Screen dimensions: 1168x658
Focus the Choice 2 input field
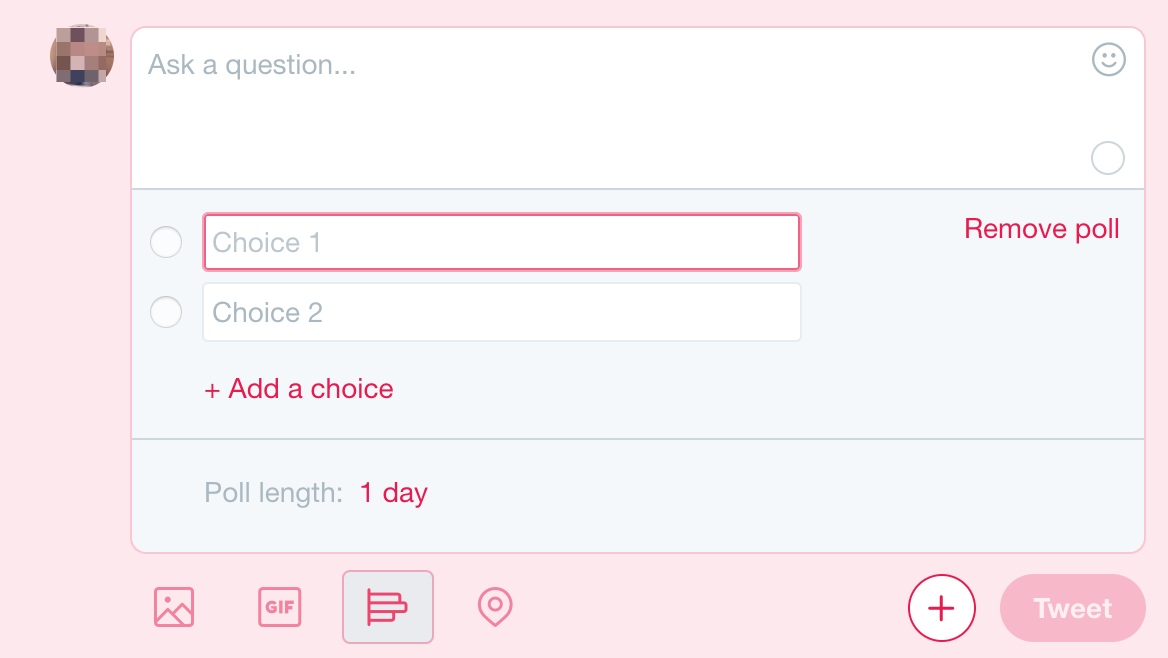click(502, 312)
